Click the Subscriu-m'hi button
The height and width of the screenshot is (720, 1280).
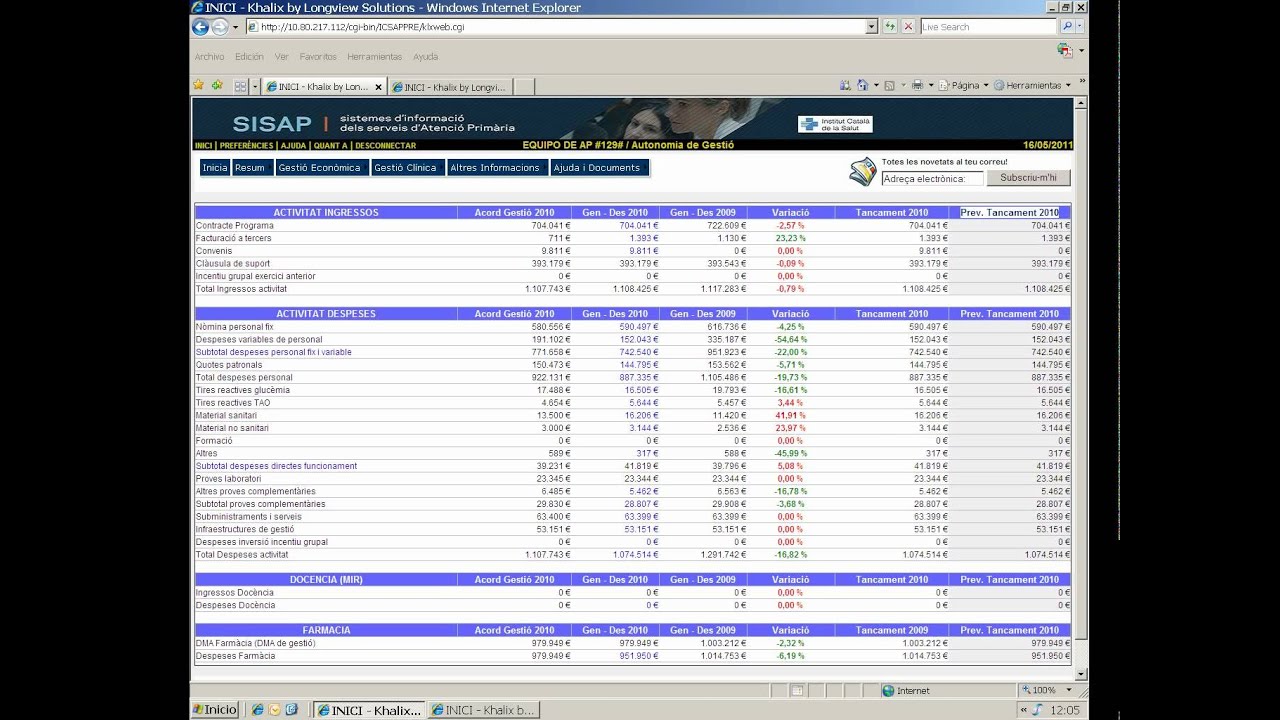(x=1028, y=178)
